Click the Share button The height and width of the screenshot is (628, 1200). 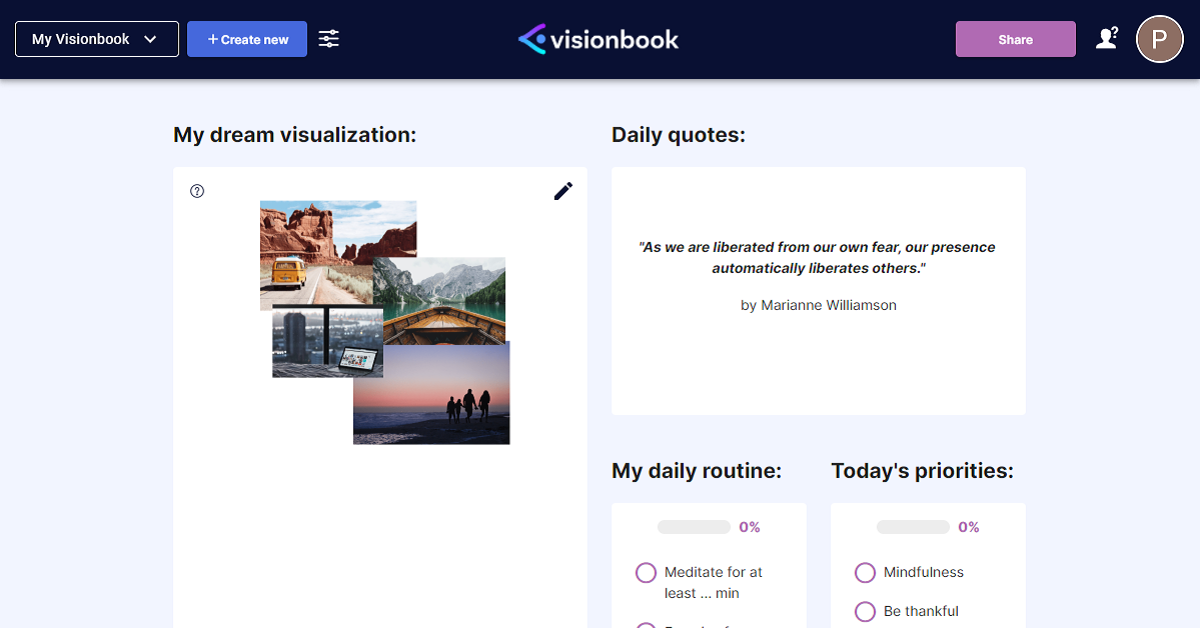1015,38
